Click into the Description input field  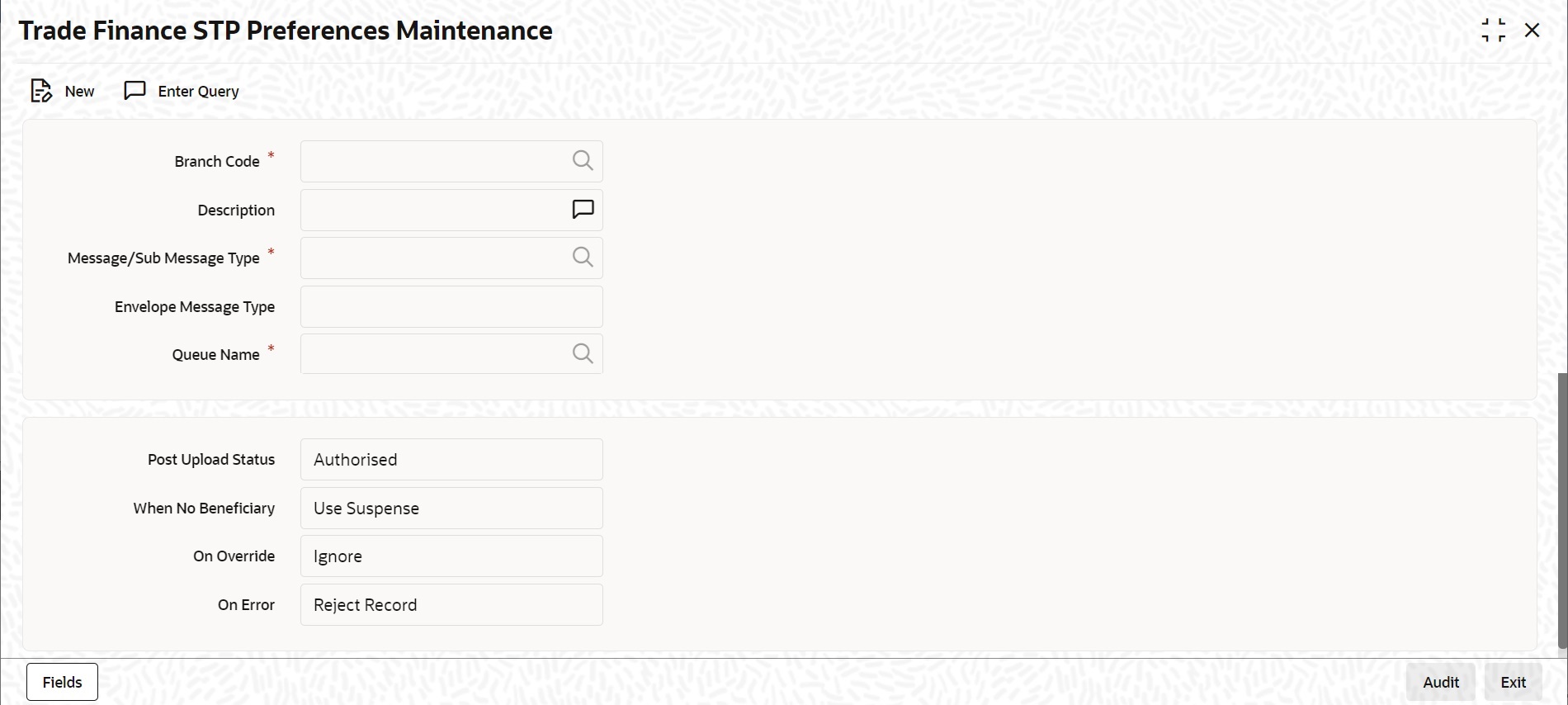433,210
